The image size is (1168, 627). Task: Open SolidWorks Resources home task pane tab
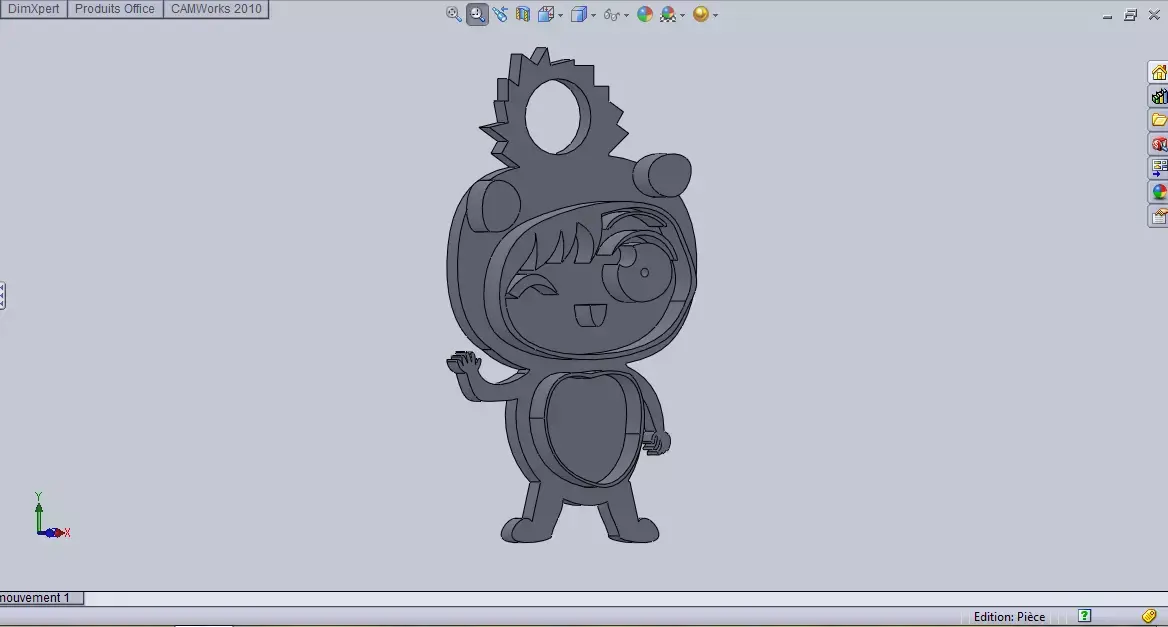(x=1158, y=72)
